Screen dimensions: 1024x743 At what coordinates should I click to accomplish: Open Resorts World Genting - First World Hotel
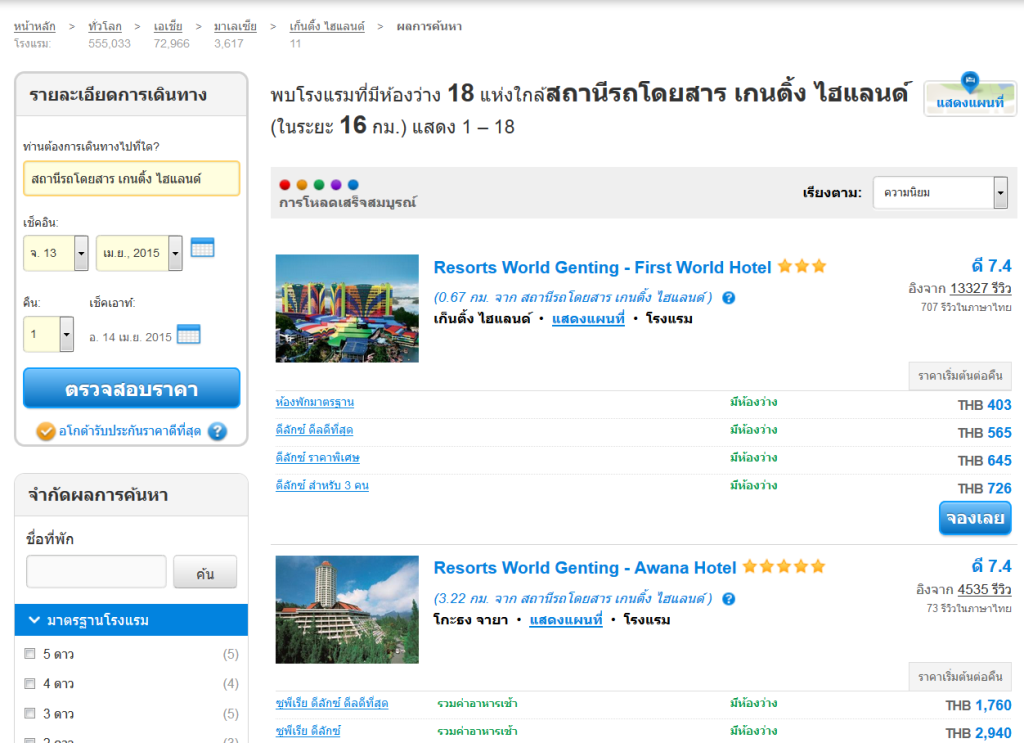pyautogui.click(x=602, y=267)
